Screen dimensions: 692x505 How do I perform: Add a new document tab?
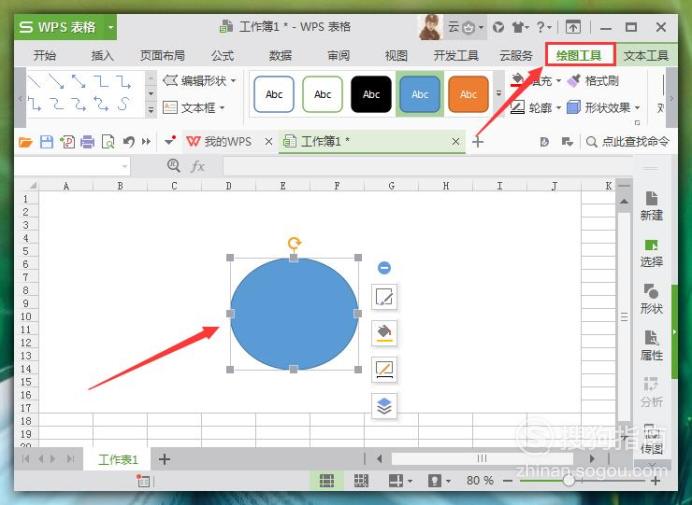[478, 142]
